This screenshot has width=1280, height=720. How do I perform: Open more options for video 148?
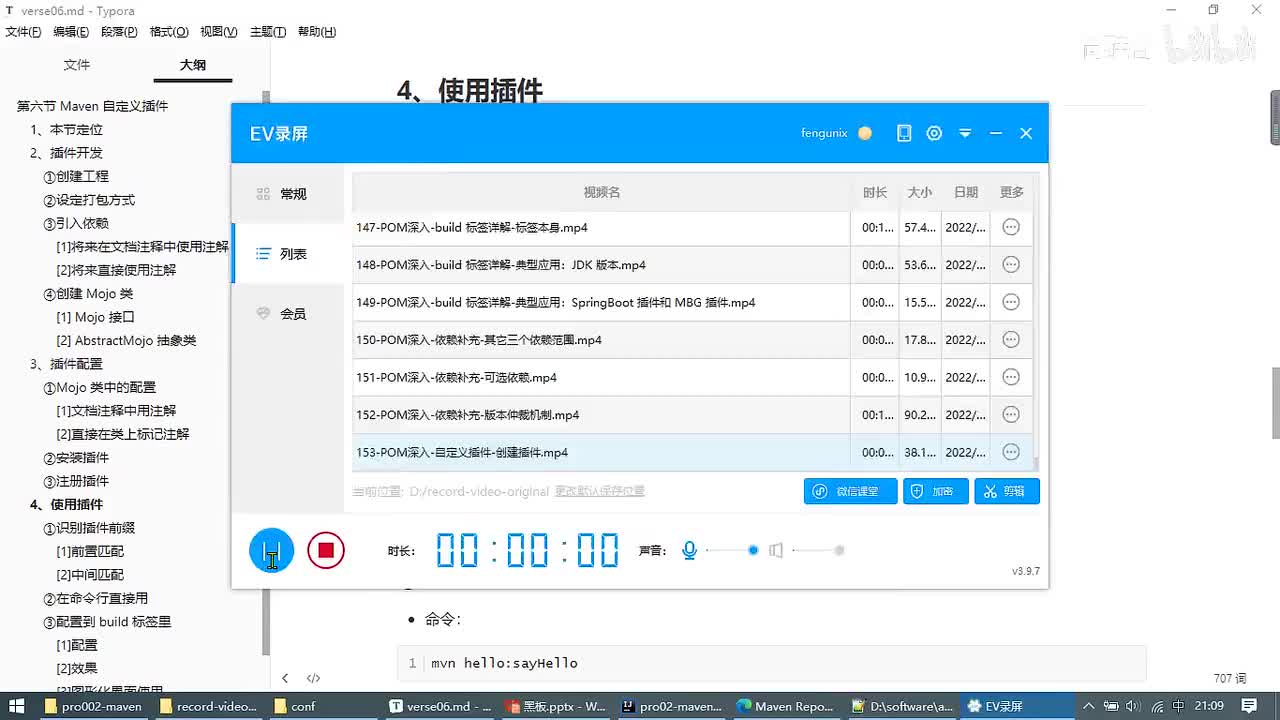click(1011, 265)
